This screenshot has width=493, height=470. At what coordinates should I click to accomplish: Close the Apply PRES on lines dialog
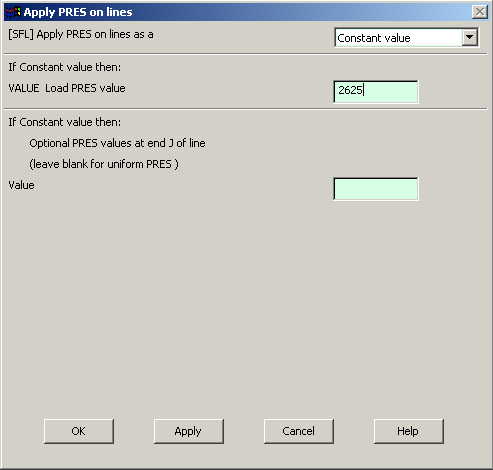coord(479,12)
